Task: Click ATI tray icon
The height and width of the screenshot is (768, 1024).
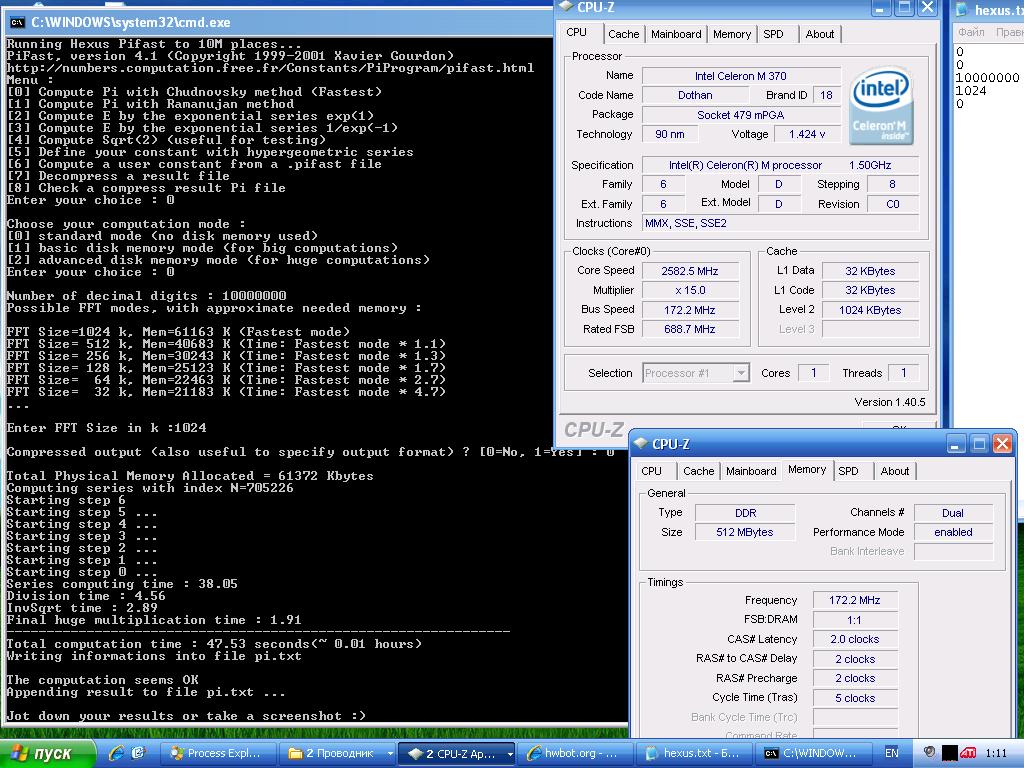Action: pos(968,754)
